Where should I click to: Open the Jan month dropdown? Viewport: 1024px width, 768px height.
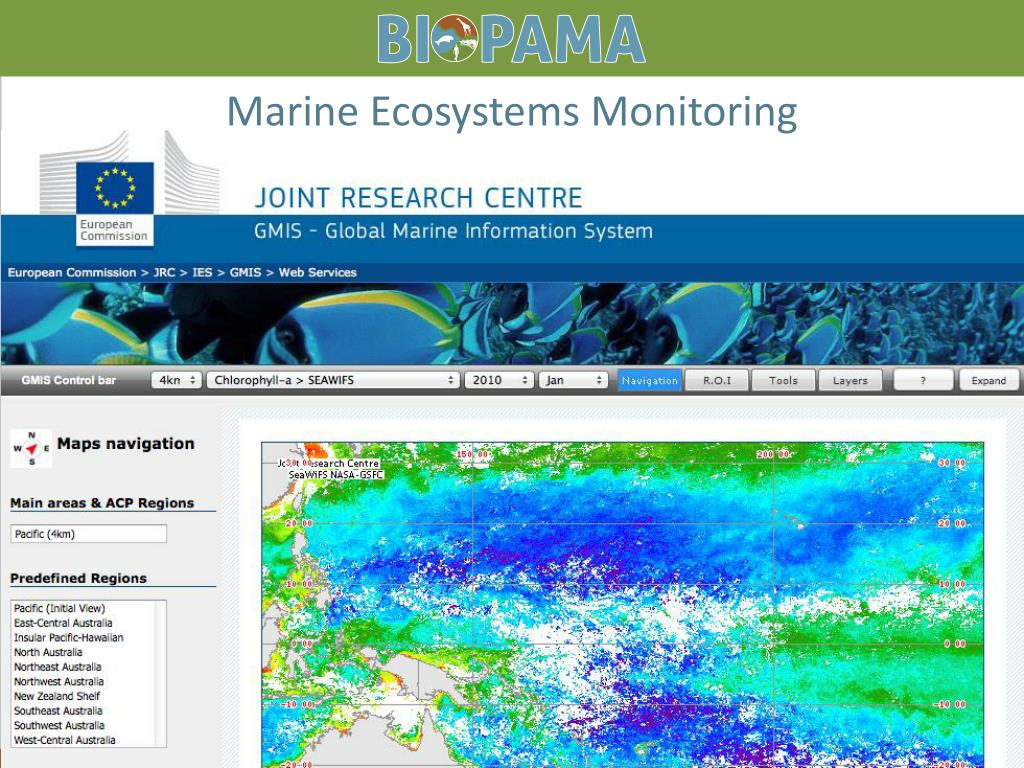coord(573,380)
